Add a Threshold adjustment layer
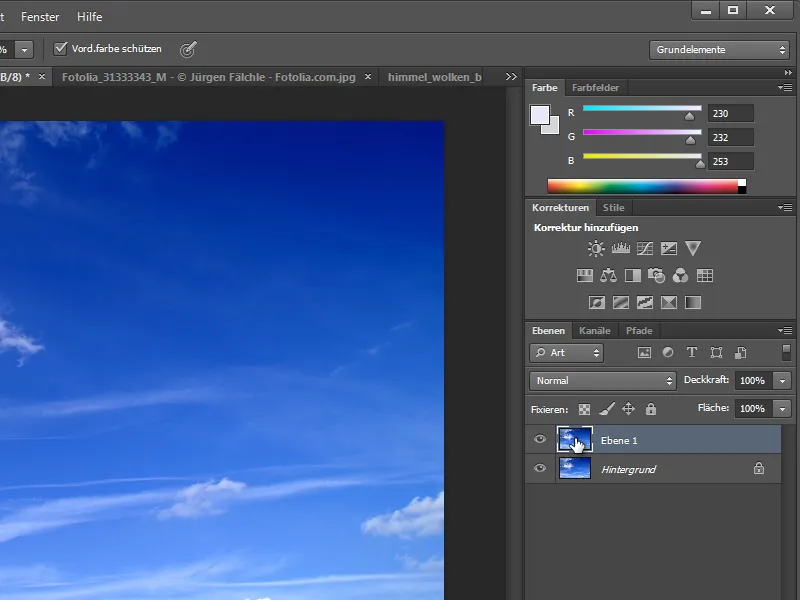Image resolution: width=800 pixels, height=600 pixels. tap(644, 303)
